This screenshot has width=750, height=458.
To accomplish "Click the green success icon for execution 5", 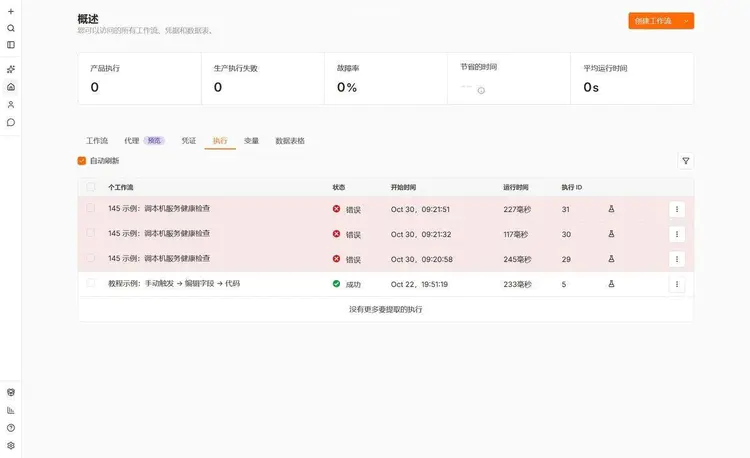I will coord(336,284).
